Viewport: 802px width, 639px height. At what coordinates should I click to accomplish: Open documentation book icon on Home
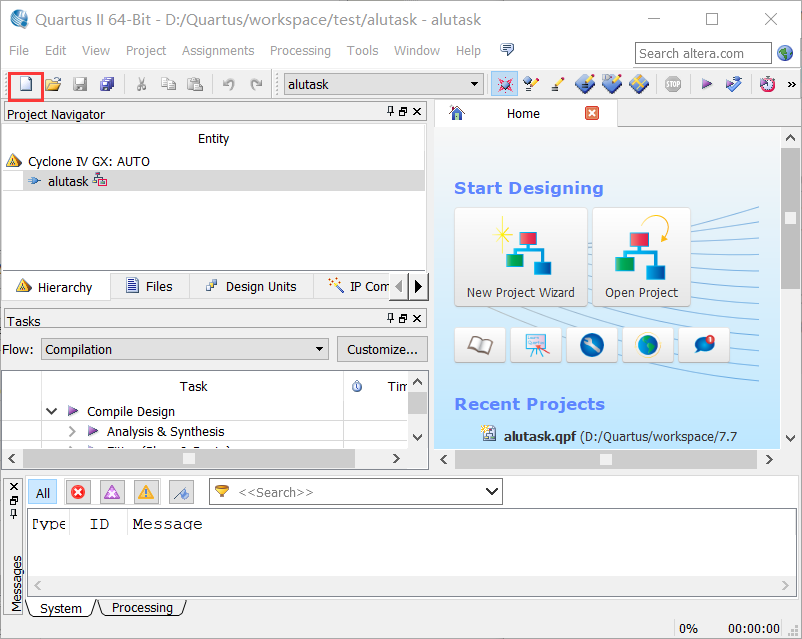click(x=480, y=345)
